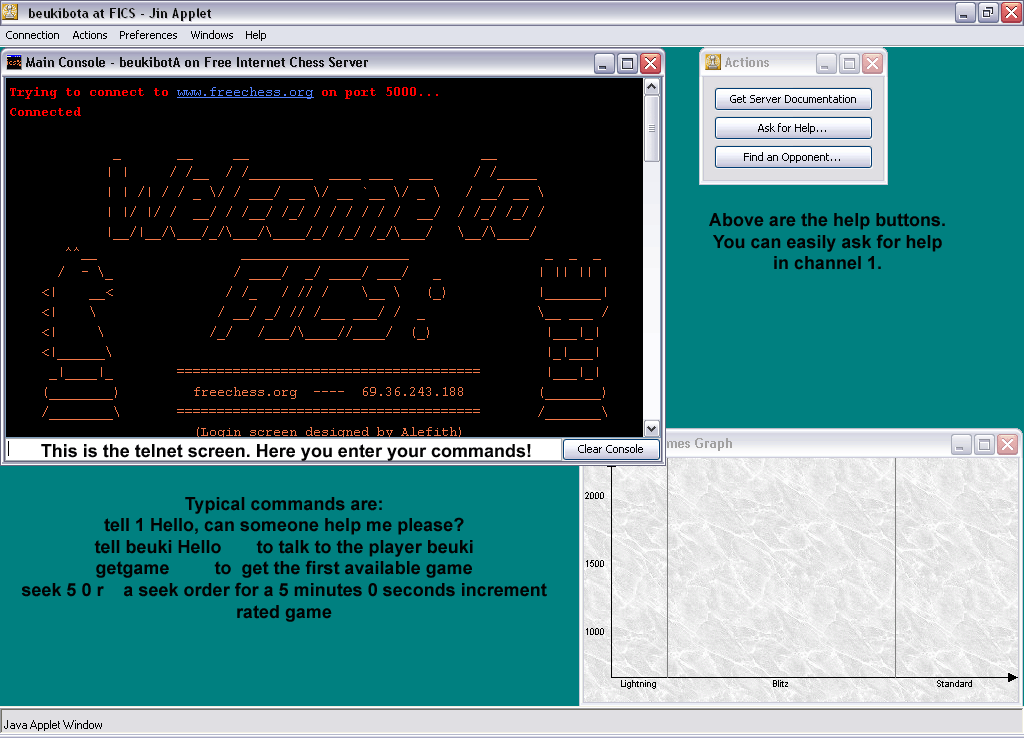Maximize the Actions window
Viewport: 1024px width, 738px height.
850,63
